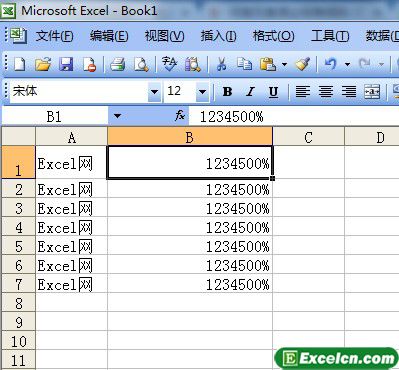Open the 视图(V) menu

(x=164, y=36)
